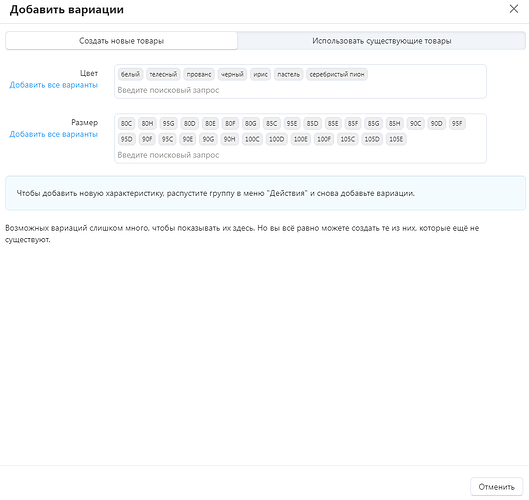Pick size tag 100D

coord(276,139)
